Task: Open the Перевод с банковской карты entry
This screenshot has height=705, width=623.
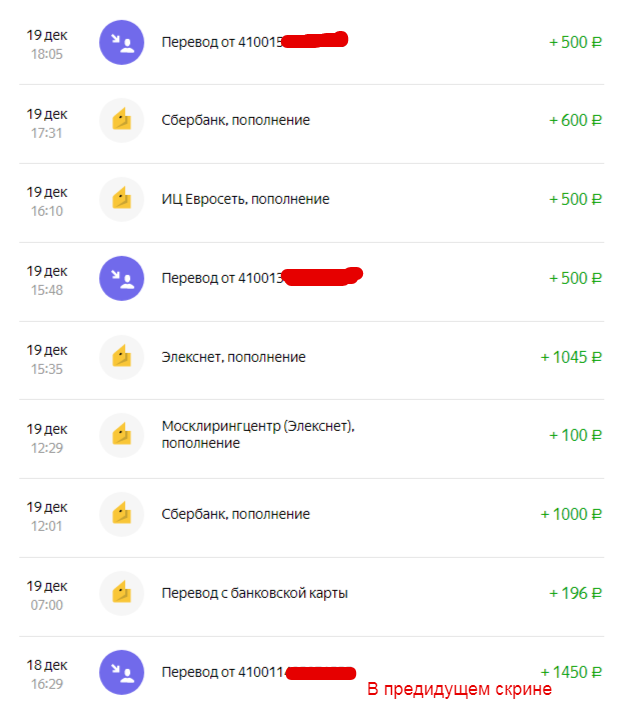Action: pyautogui.click(x=254, y=593)
